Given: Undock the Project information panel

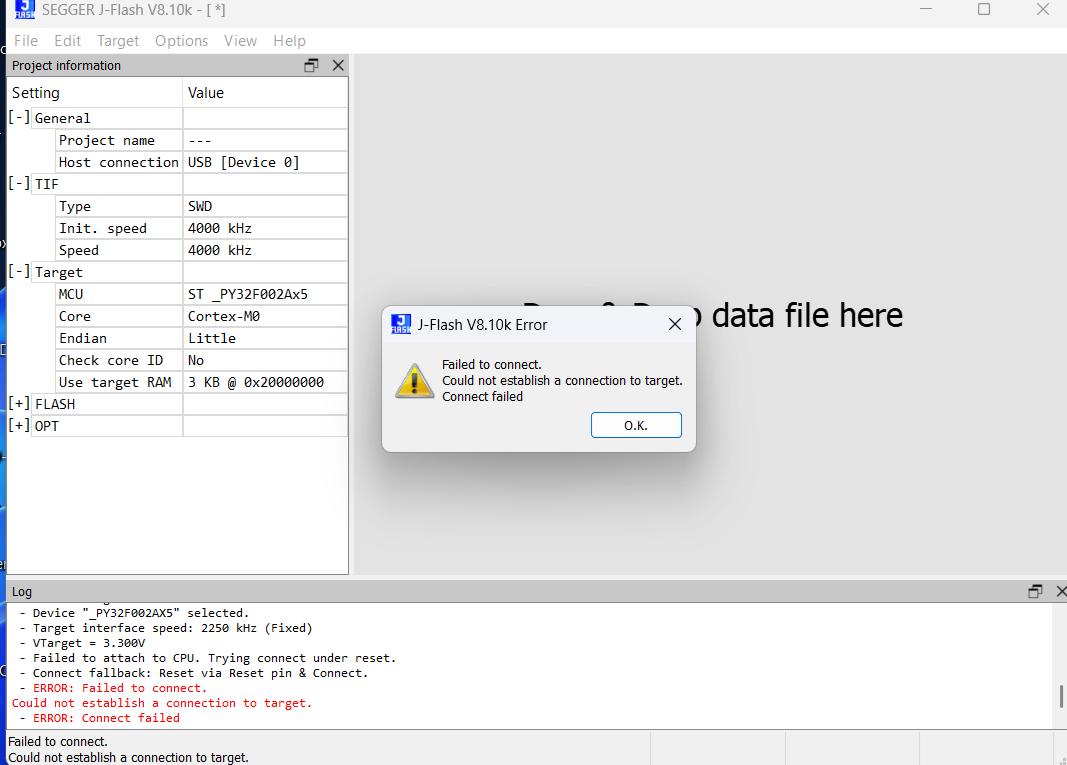Looking at the screenshot, I should 311,65.
